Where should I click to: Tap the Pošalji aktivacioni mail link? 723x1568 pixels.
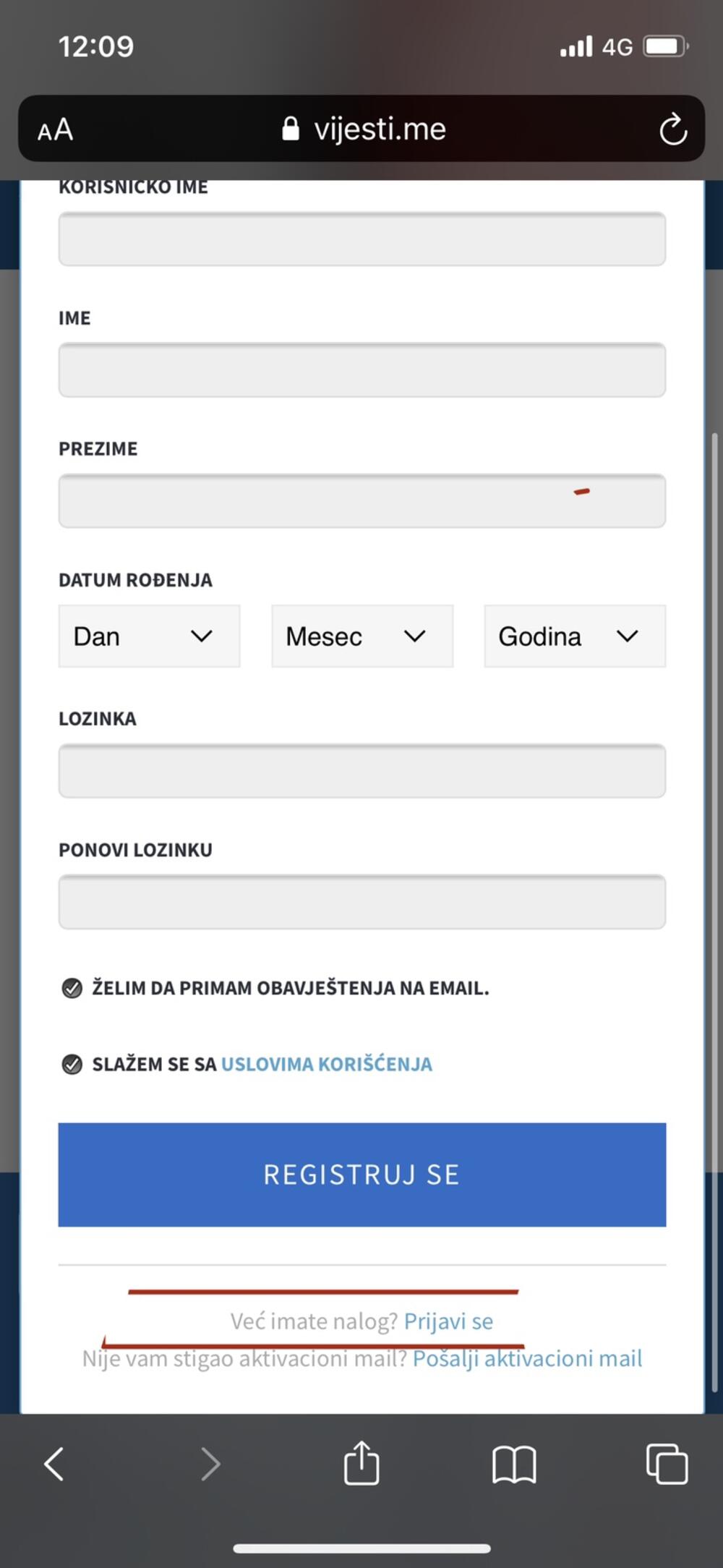point(527,1358)
